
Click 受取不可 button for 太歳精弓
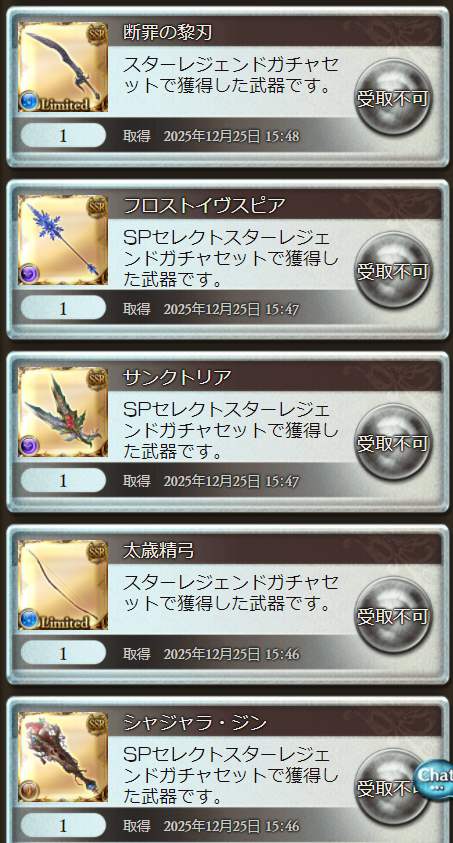(x=393, y=615)
